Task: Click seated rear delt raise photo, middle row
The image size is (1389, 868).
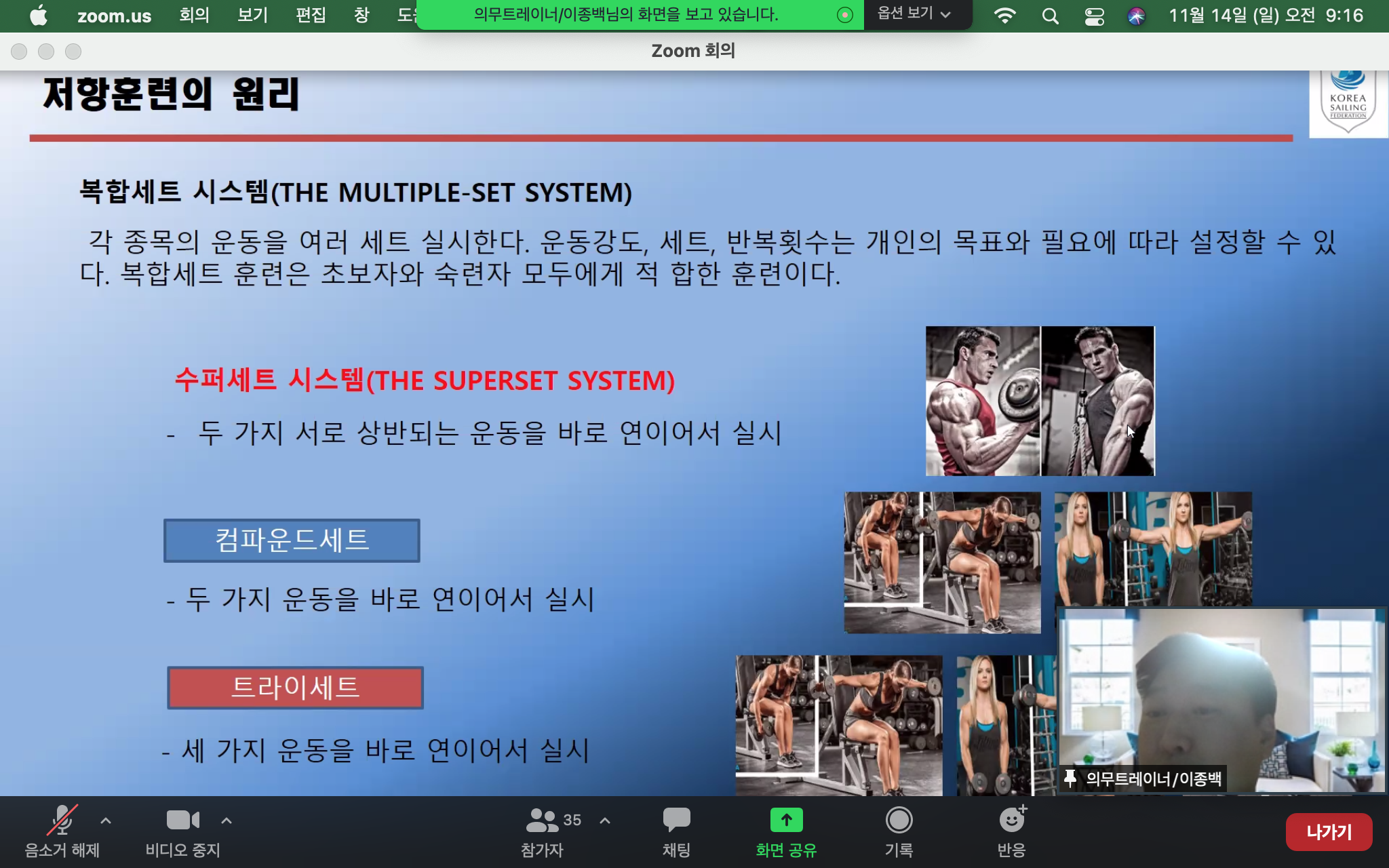Action: tap(943, 563)
